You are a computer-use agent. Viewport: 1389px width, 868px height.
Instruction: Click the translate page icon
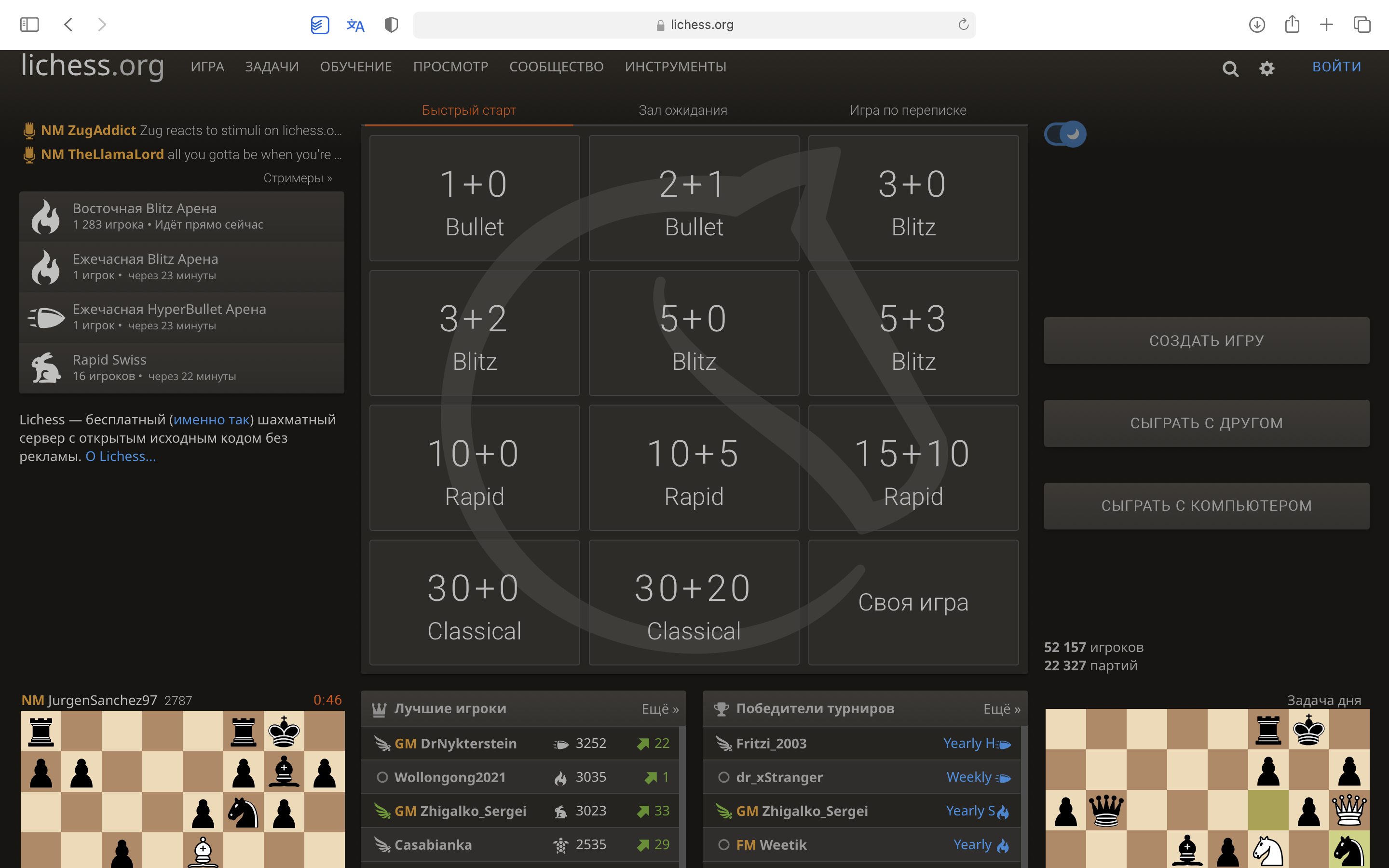355,25
